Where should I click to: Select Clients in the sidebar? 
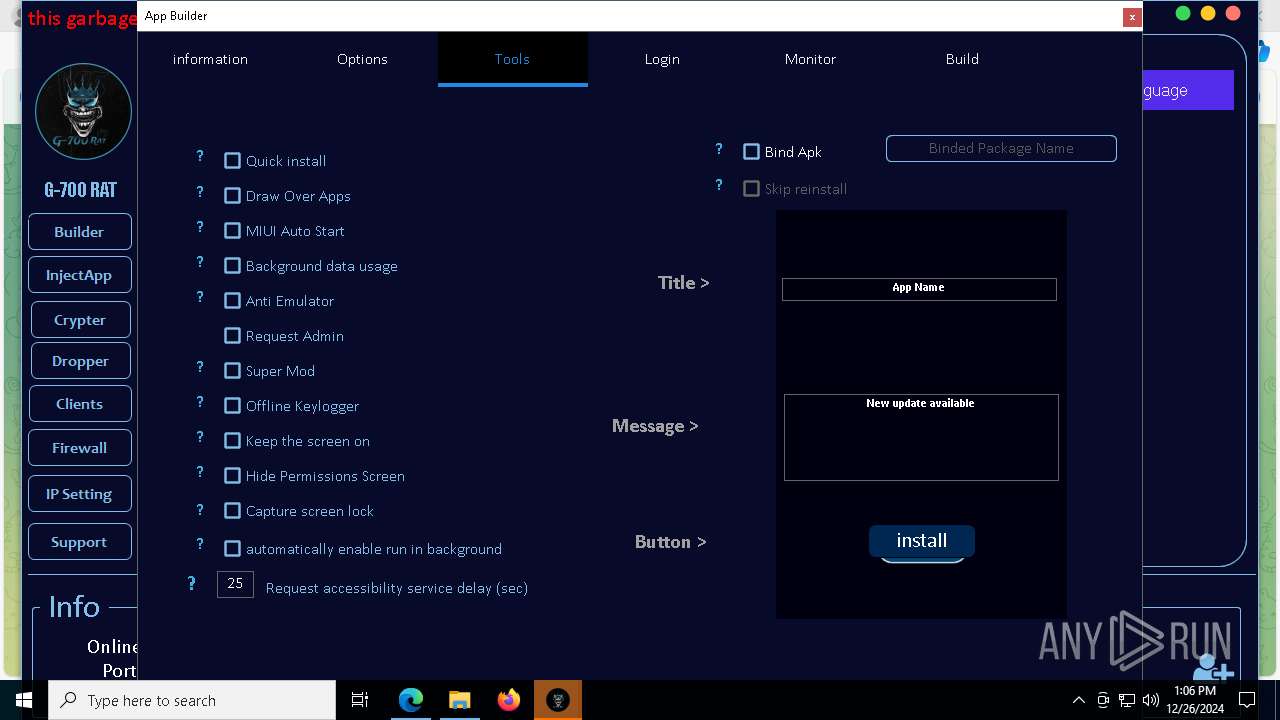79,404
